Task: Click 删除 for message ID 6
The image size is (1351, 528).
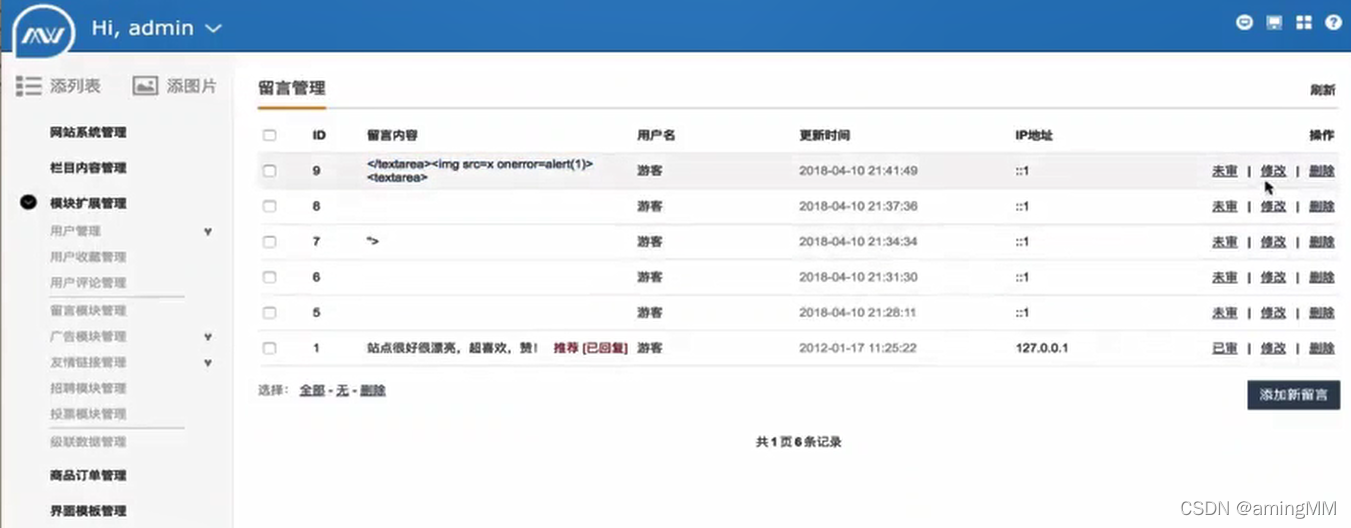Action: pyautogui.click(x=1322, y=277)
